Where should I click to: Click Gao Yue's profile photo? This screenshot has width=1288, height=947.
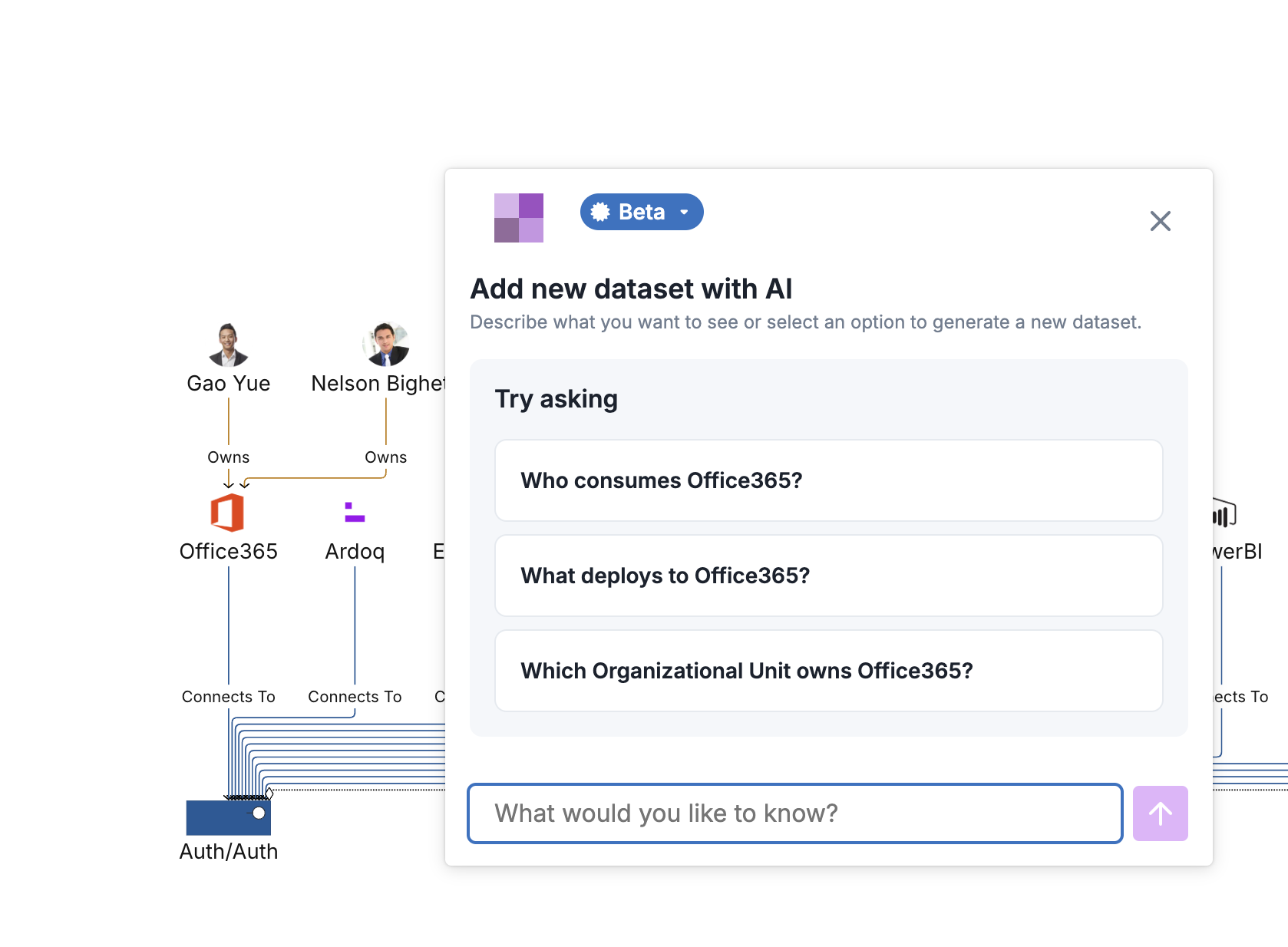coord(229,345)
